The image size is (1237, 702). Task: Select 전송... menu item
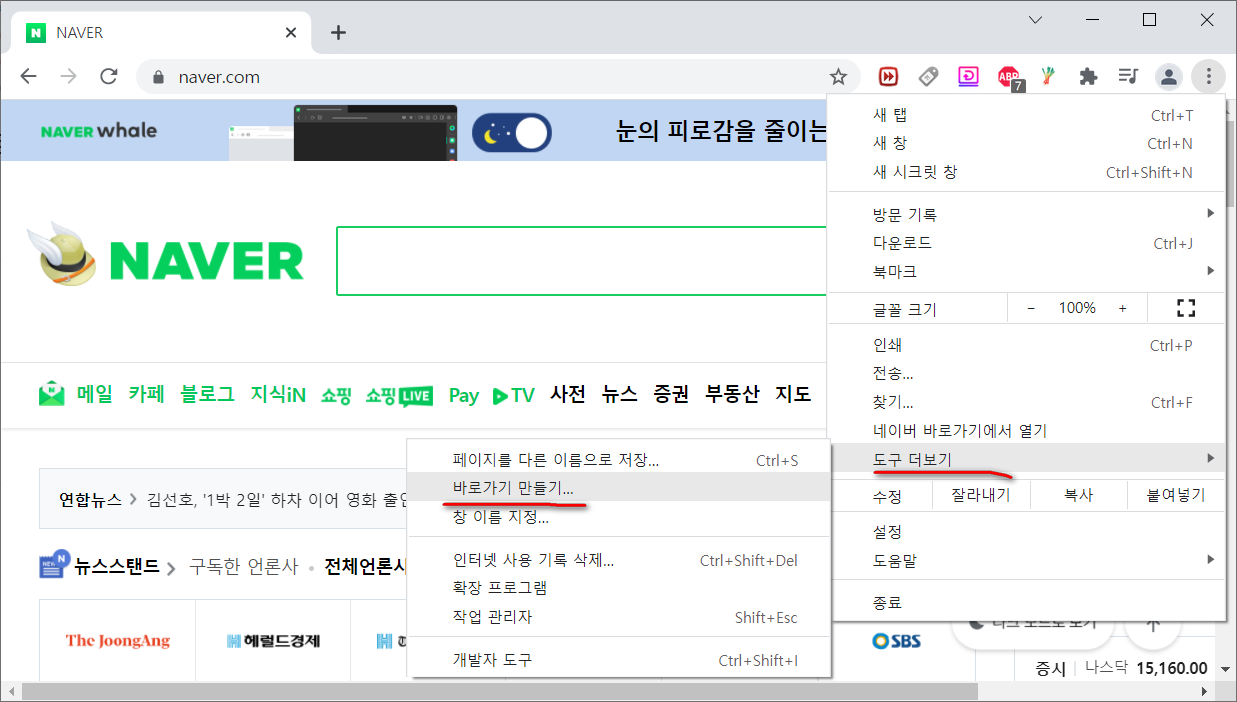[x=1026, y=374]
